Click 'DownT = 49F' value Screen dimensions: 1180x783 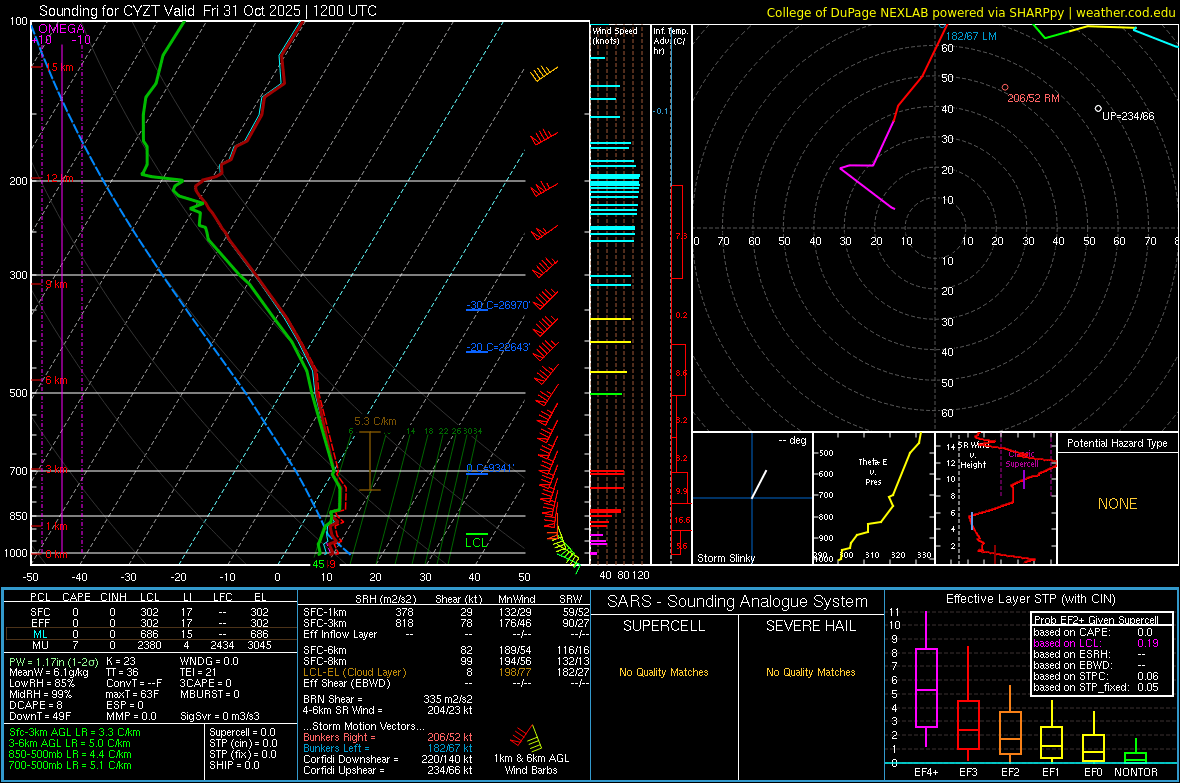pos(40,716)
